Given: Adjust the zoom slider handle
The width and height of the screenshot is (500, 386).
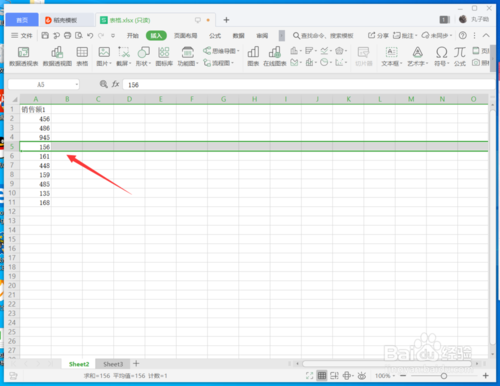Looking at the screenshot, I should pyautogui.click(x=444, y=376).
